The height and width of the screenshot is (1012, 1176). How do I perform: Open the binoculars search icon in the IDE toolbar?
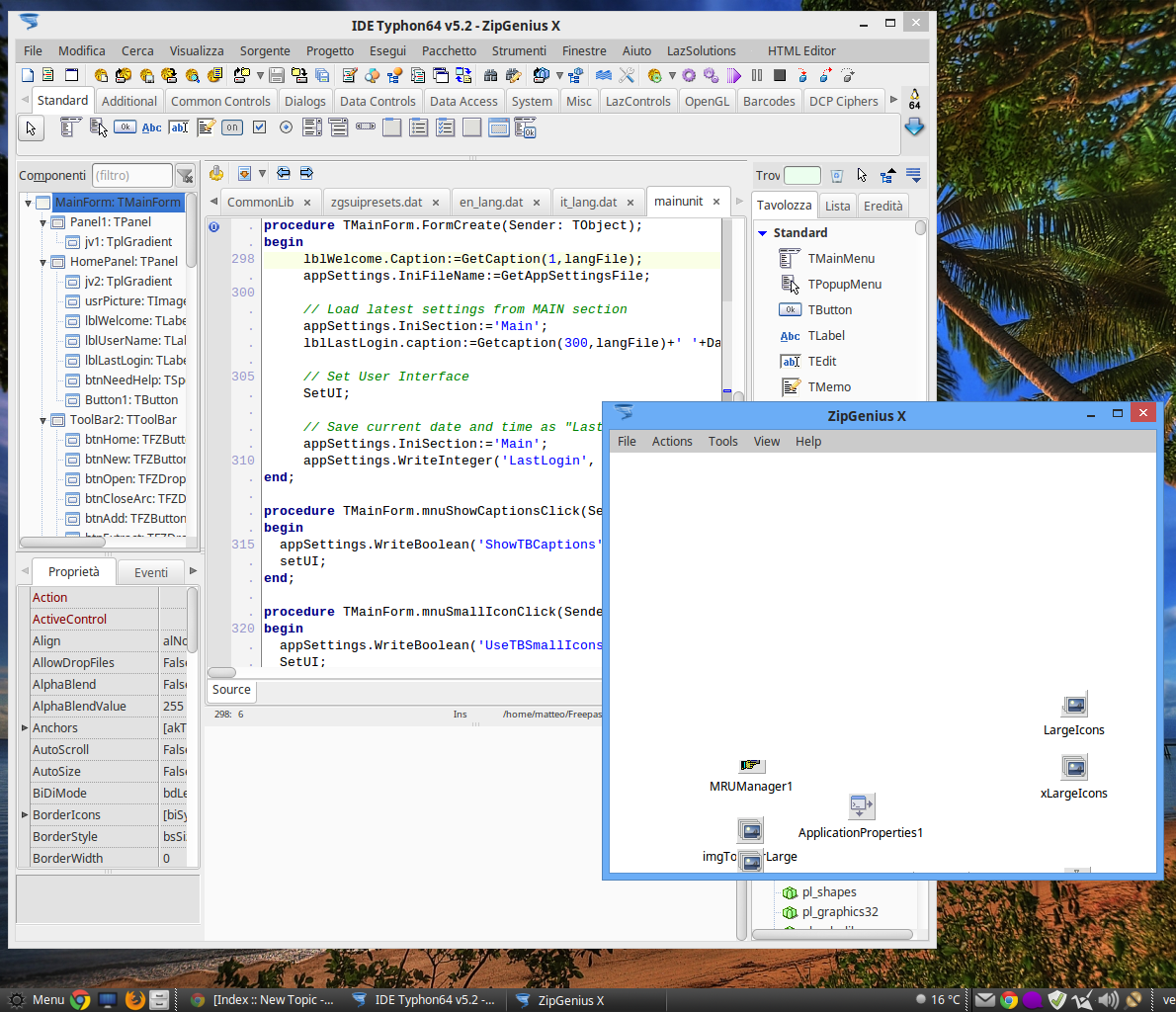[x=490, y=75]
